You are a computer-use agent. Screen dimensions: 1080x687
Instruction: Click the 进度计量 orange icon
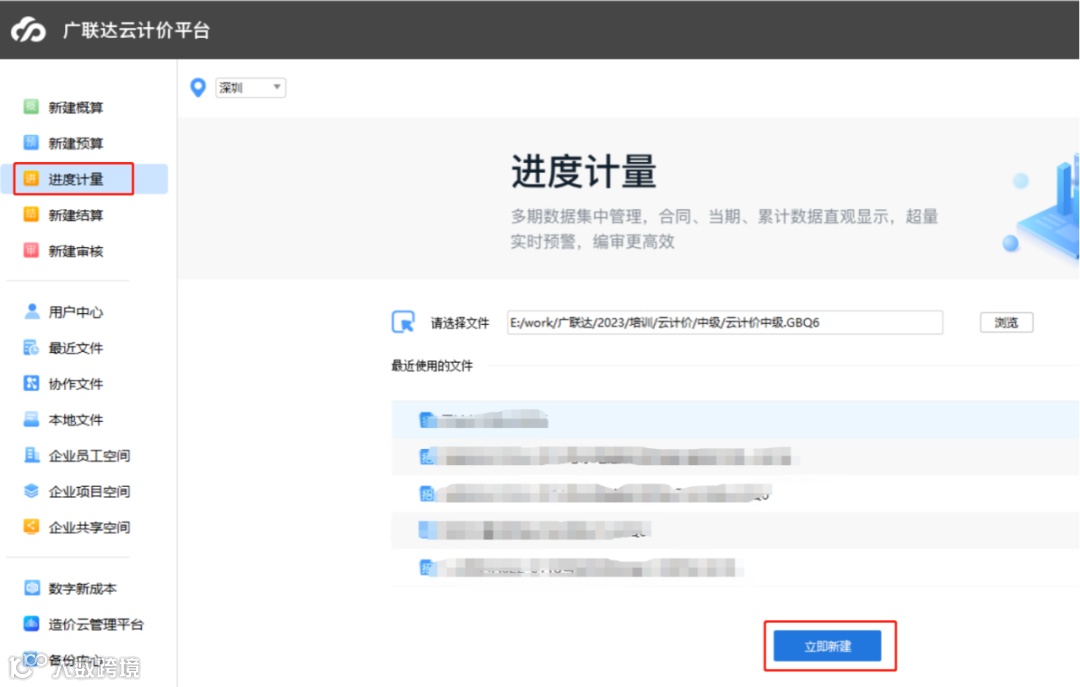[x=31, y=178]
